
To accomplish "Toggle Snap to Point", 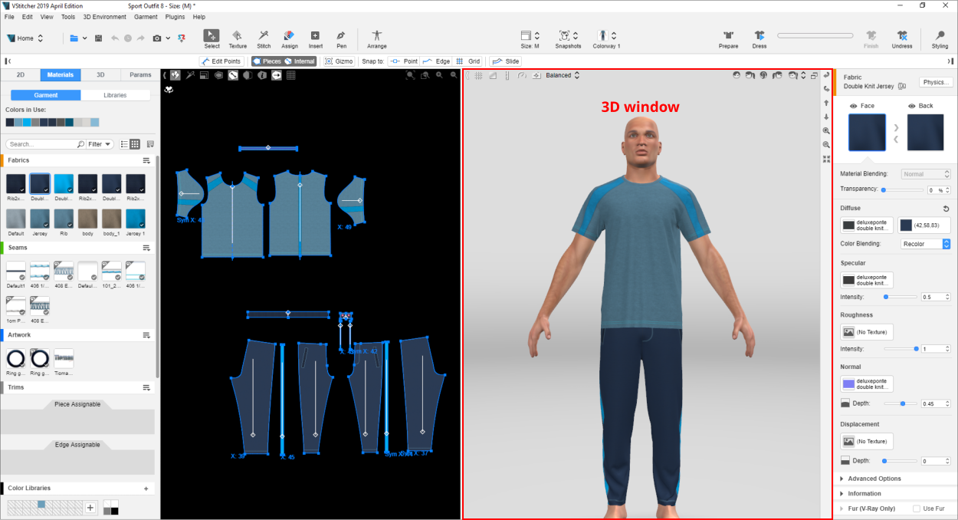I will 404,62.
